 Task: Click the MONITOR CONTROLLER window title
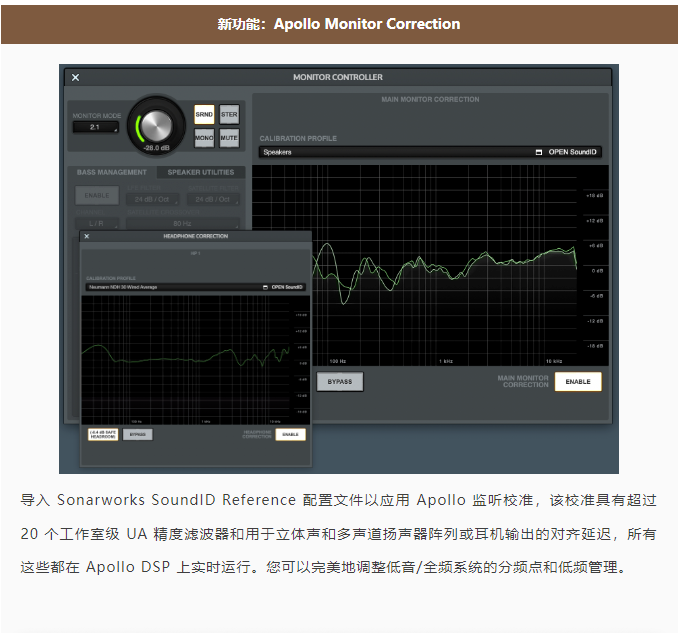pyautogui.click(x=338, y=78)
